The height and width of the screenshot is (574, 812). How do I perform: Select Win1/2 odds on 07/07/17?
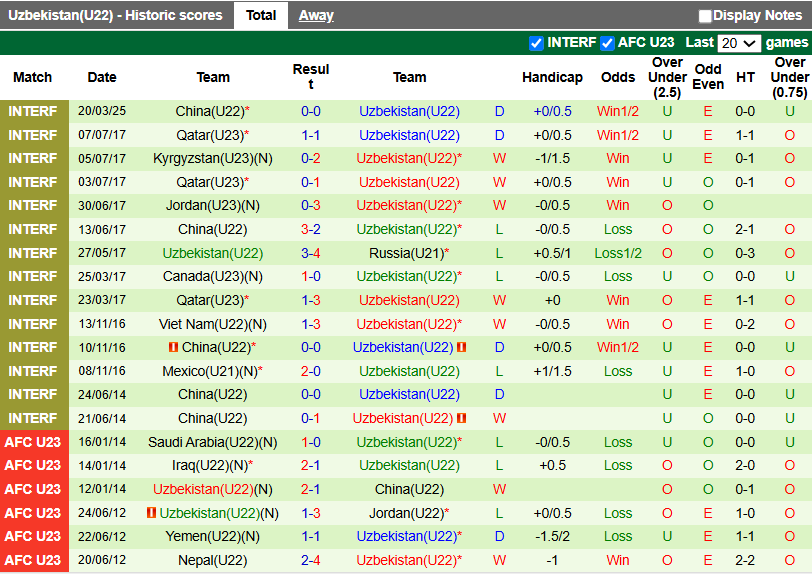click(x=618, y=135)
